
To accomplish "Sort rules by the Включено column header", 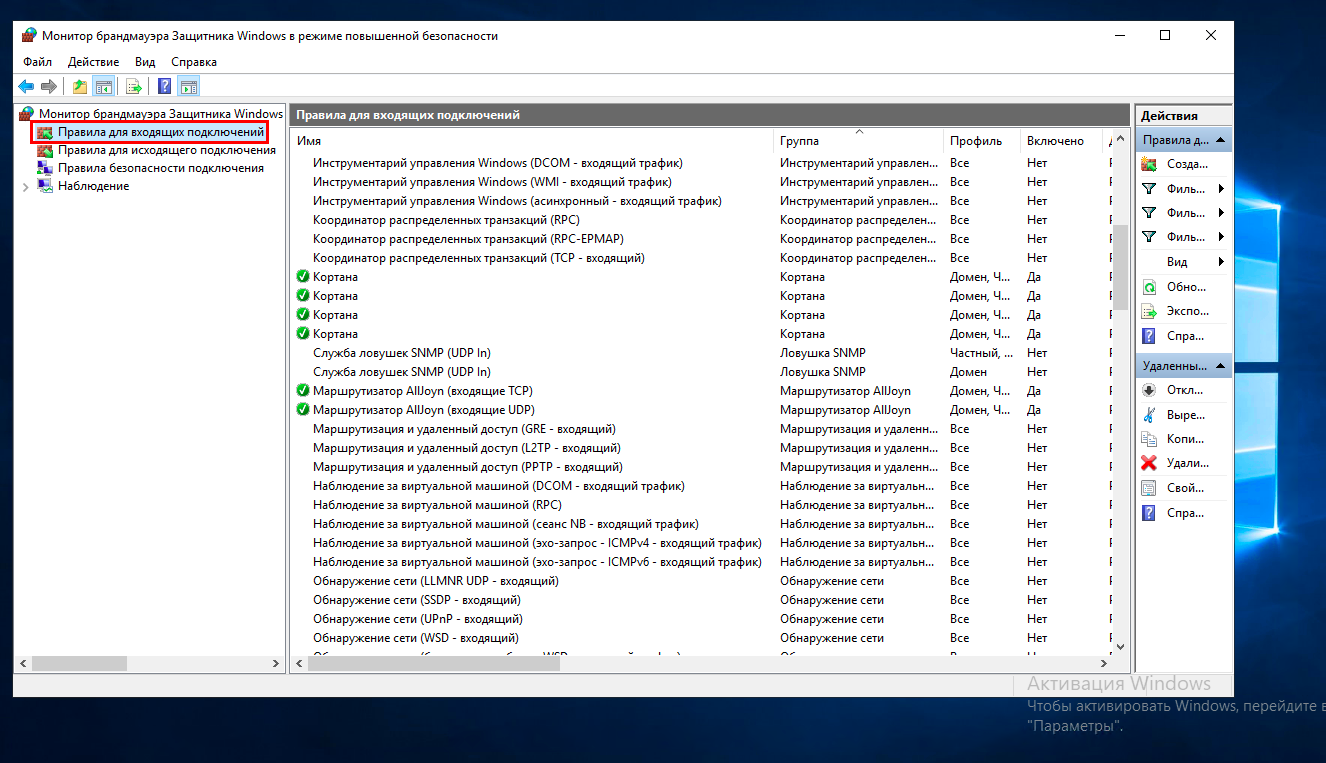I will (x=1061, y=141).
